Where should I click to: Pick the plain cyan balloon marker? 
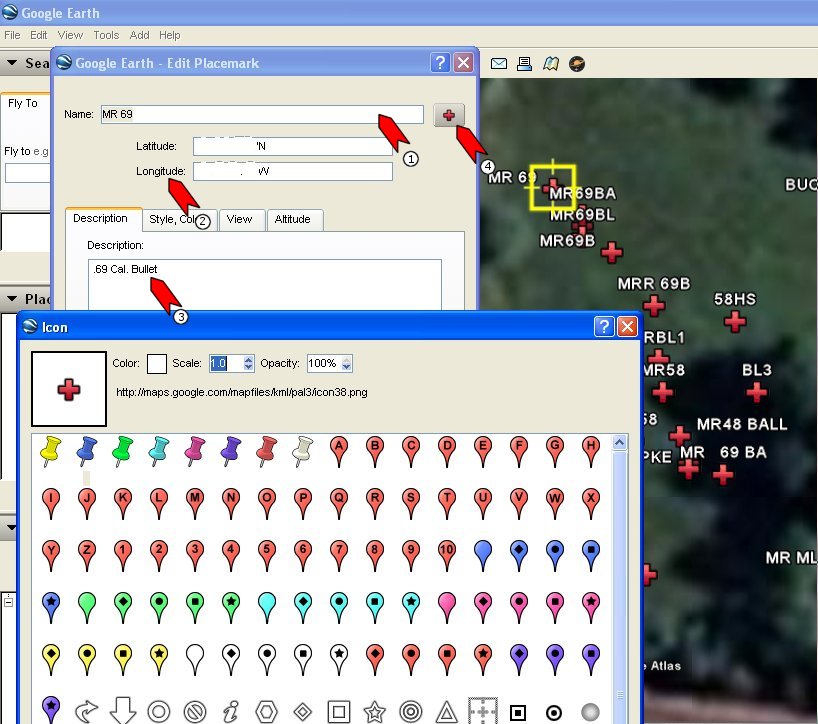[267, 608]
